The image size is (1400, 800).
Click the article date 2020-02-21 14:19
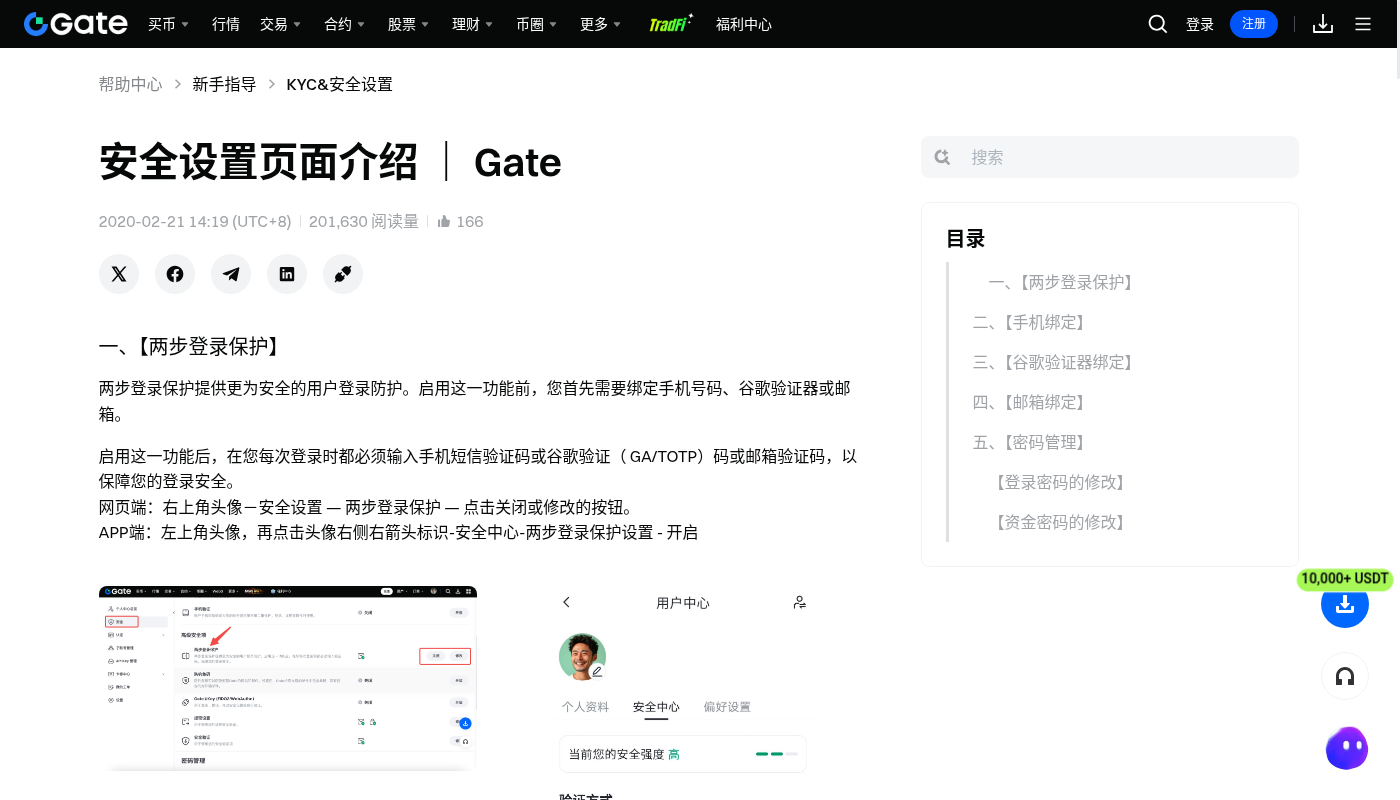195,221
